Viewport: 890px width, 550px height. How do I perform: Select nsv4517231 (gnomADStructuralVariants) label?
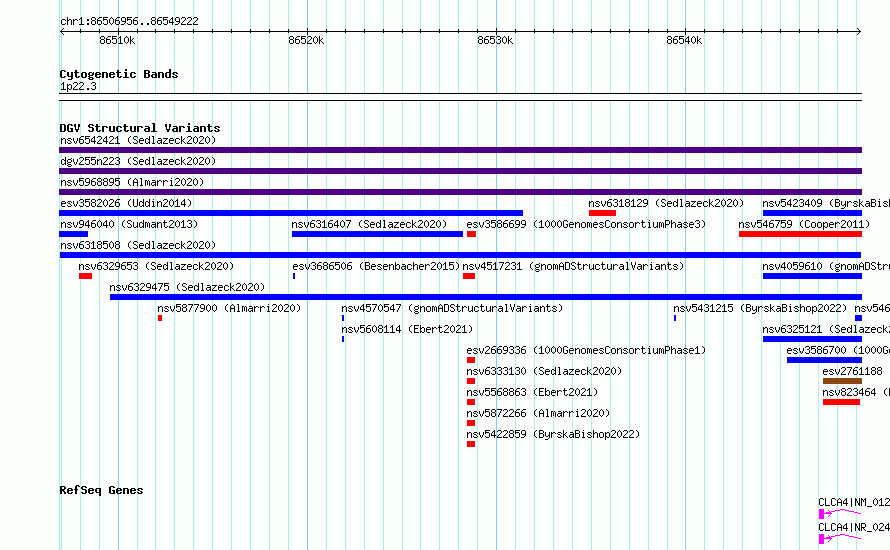573,266
